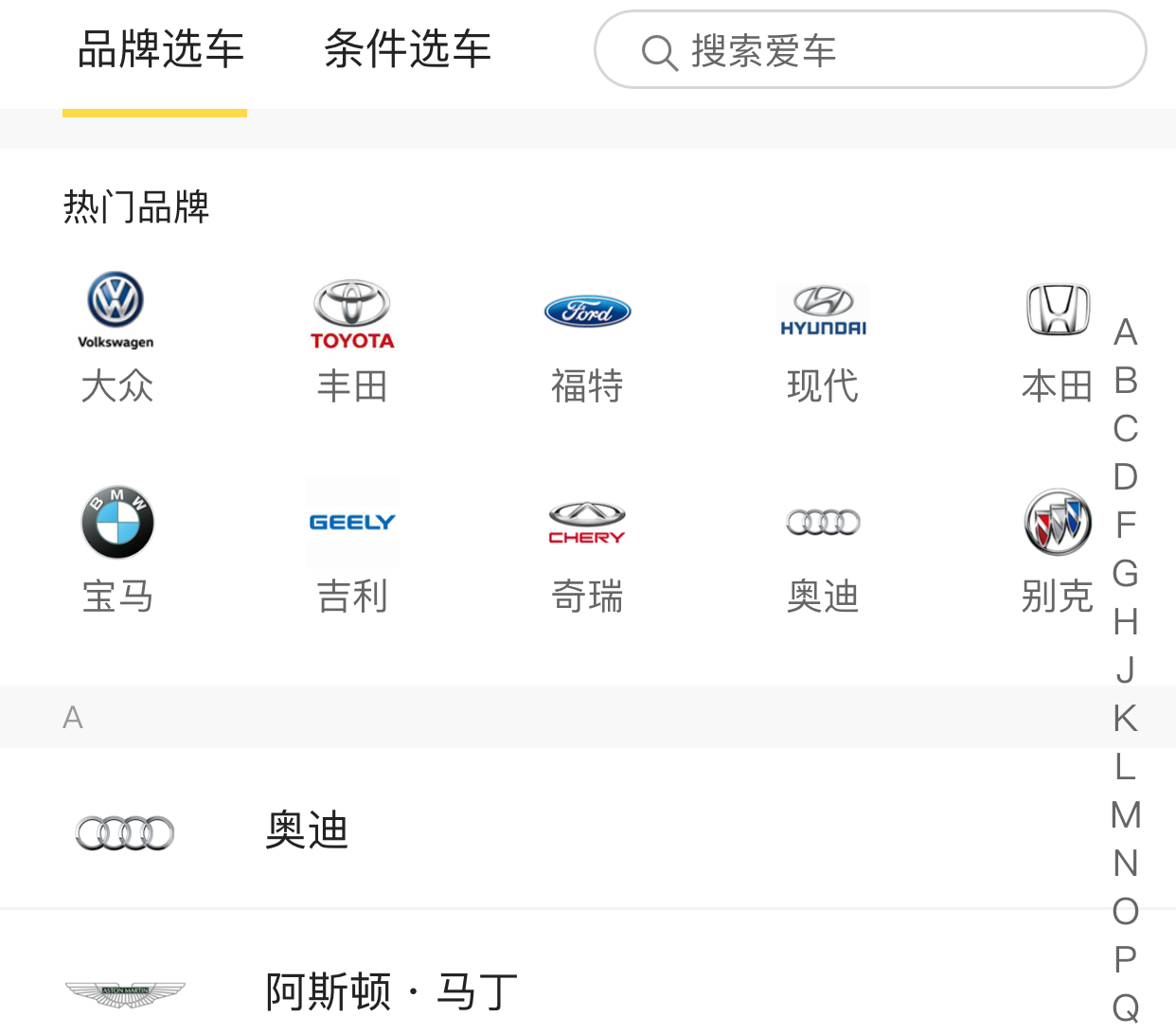
Task: Select the 别克 brand name
Action: tap(1058, 597)
